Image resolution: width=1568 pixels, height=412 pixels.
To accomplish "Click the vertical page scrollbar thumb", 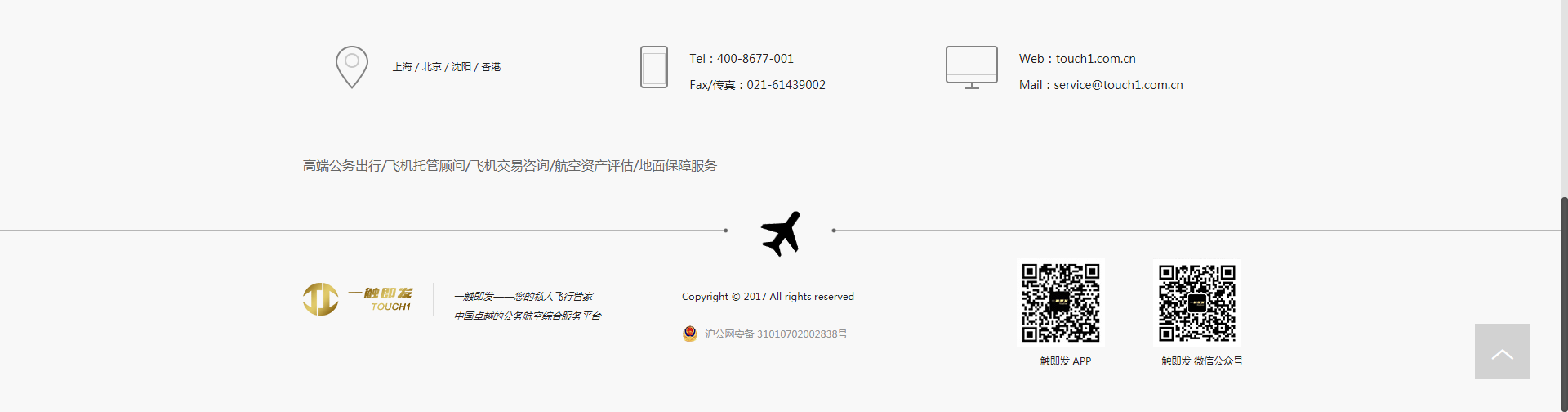I will tap(1564, 304).
